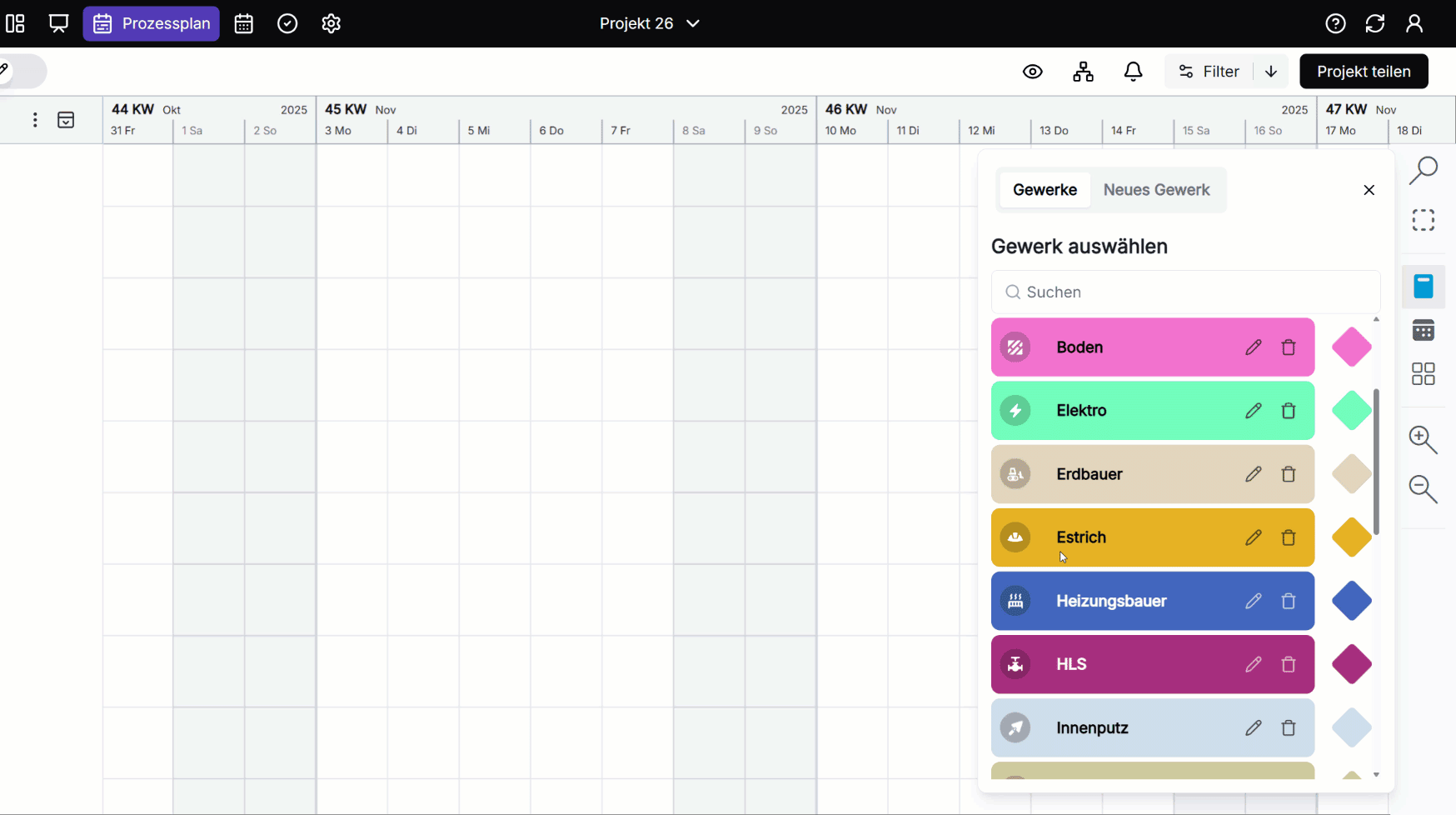Open the settings gear in the top bar

pyautogui.click(x=331, y=23)
